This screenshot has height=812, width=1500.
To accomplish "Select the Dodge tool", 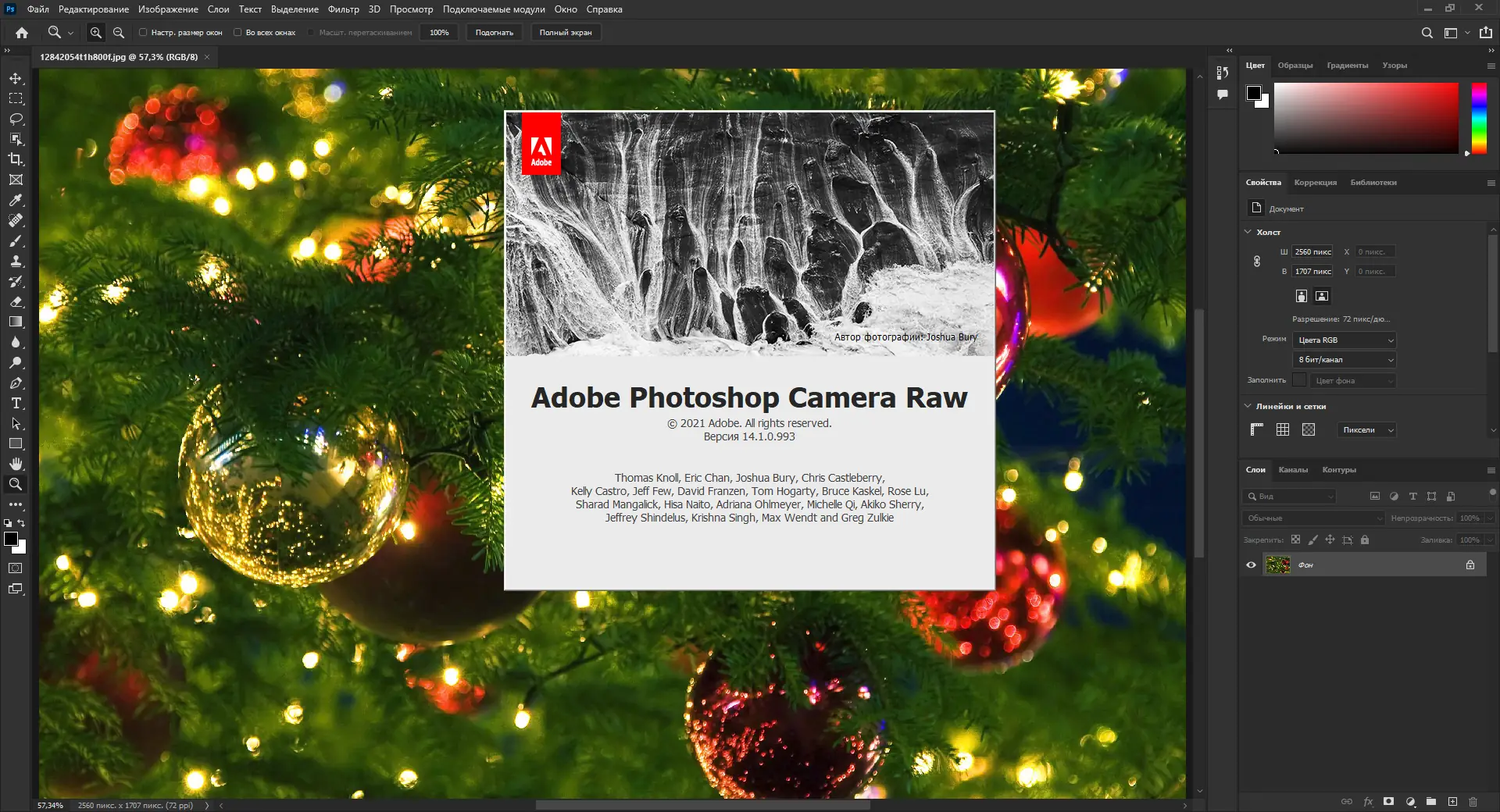I will click(x=16, y=363).
